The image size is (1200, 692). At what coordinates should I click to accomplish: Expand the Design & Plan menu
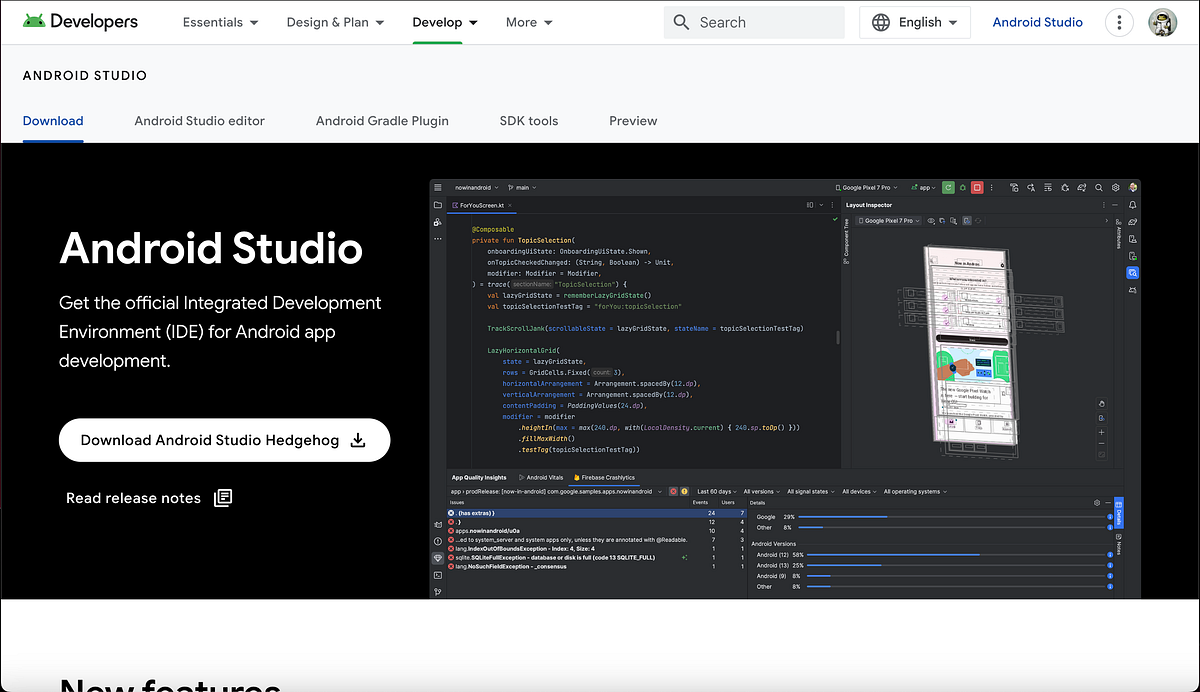coord(335,22)
